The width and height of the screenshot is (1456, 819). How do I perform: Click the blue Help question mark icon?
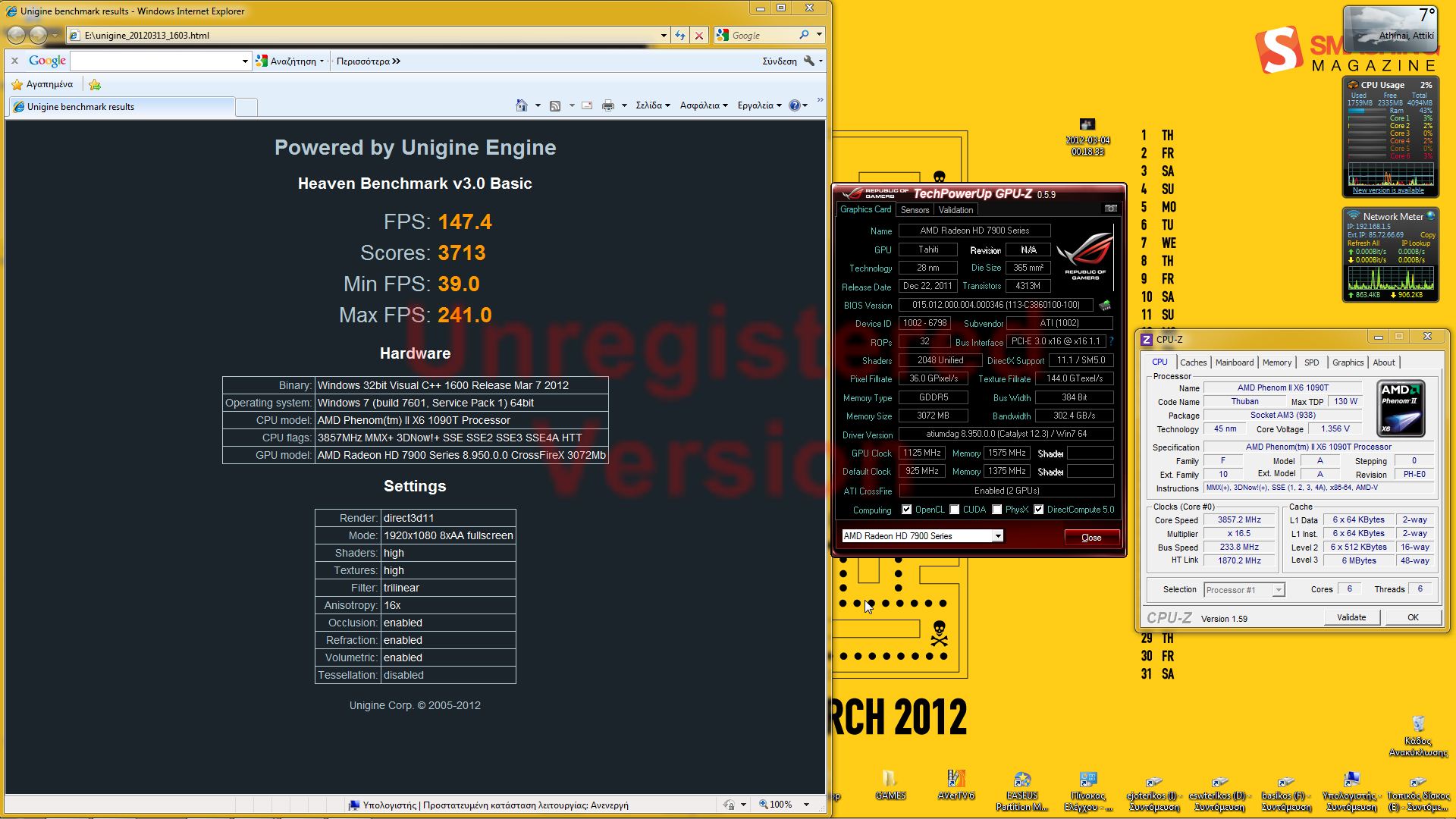(794, 105)
